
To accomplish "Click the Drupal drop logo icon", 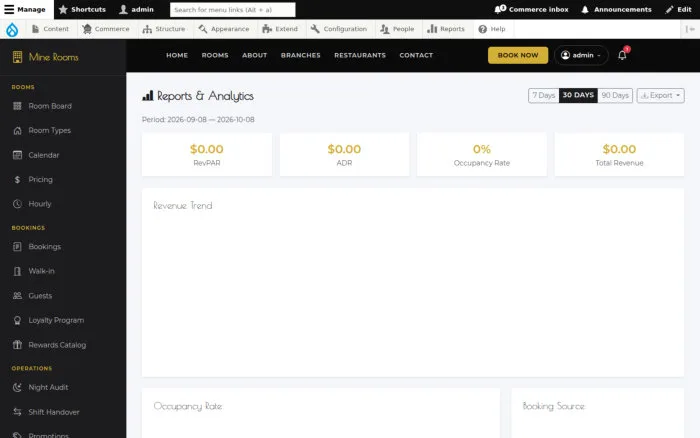I will (x=12, y=29).
